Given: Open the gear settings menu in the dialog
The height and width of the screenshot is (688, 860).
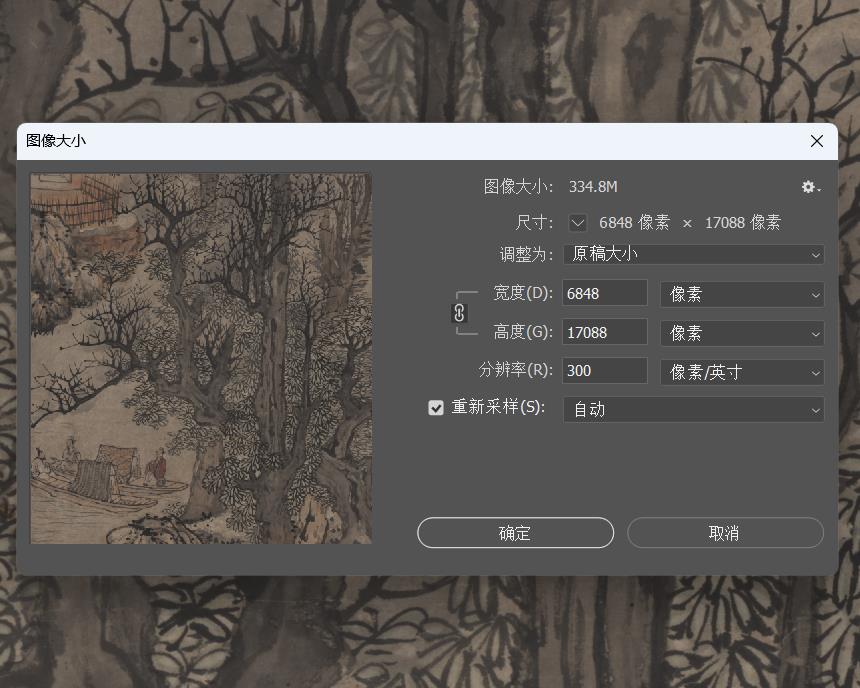Looking at the screenshot, I should coord(810,187).
